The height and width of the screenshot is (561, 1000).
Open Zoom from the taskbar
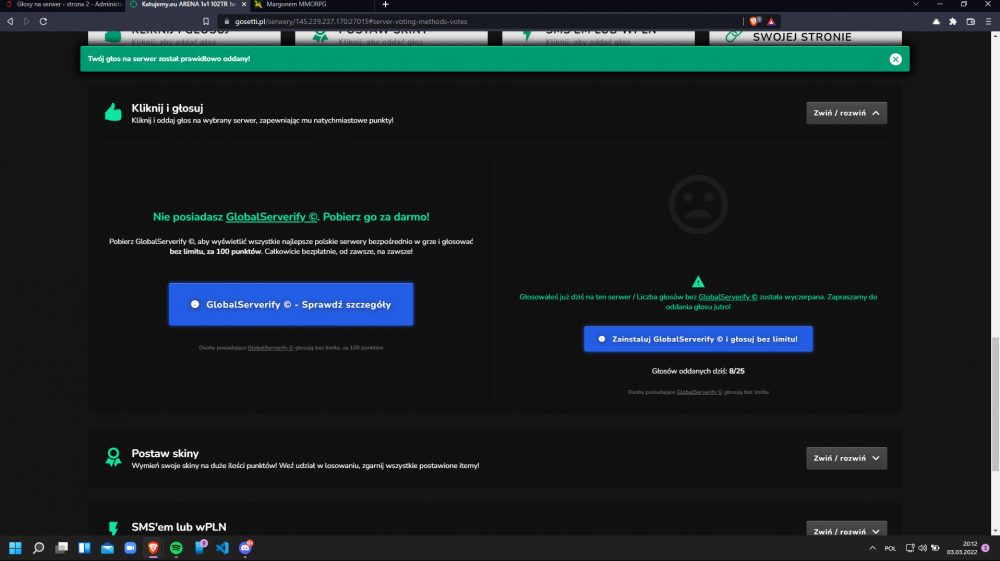point(130,548)
